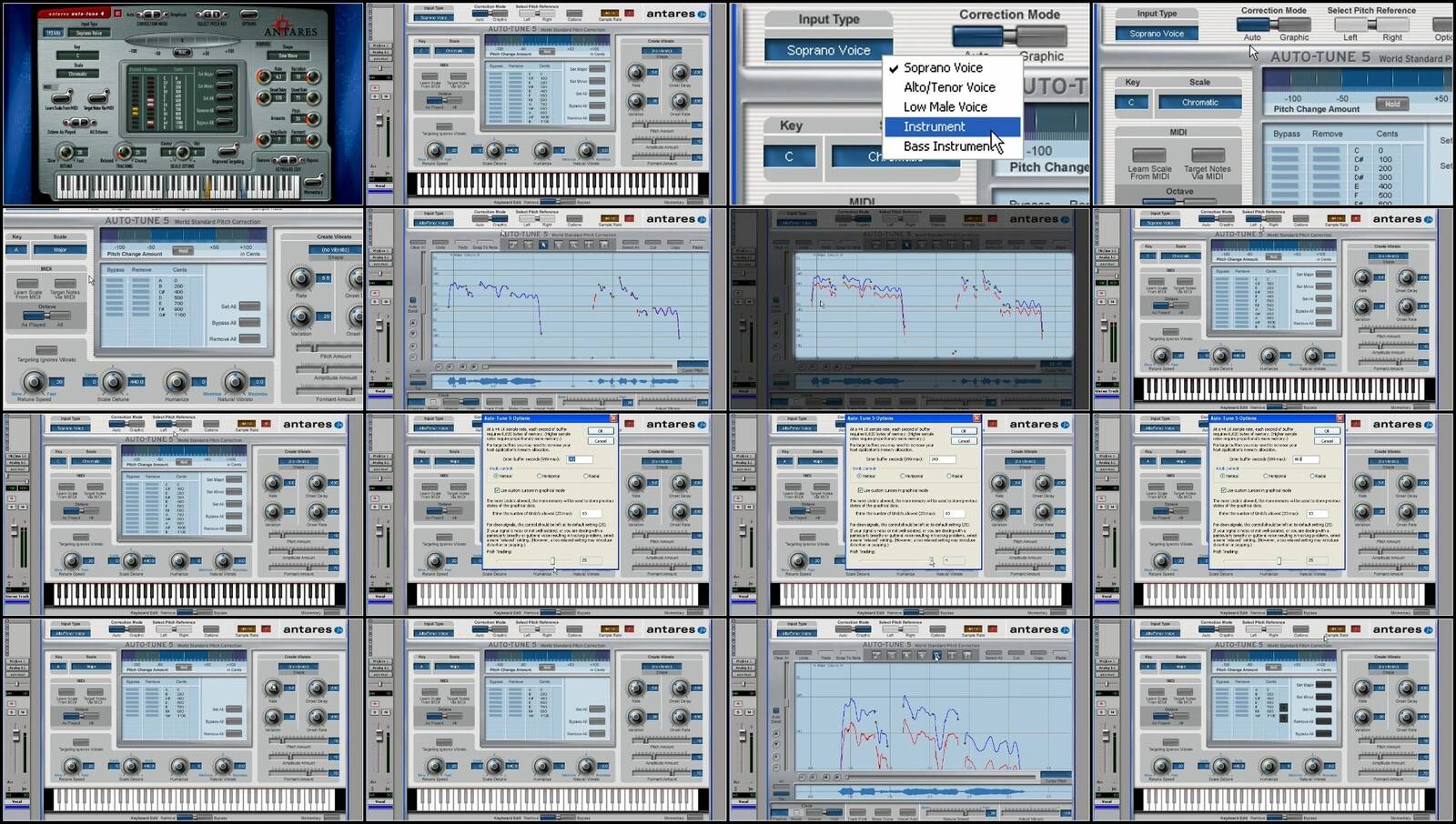This screenshot has width=1456, height=824.
Task: Toggle Targeting Ignores Vibrato in A Major close-up
Action: [45, 350]
